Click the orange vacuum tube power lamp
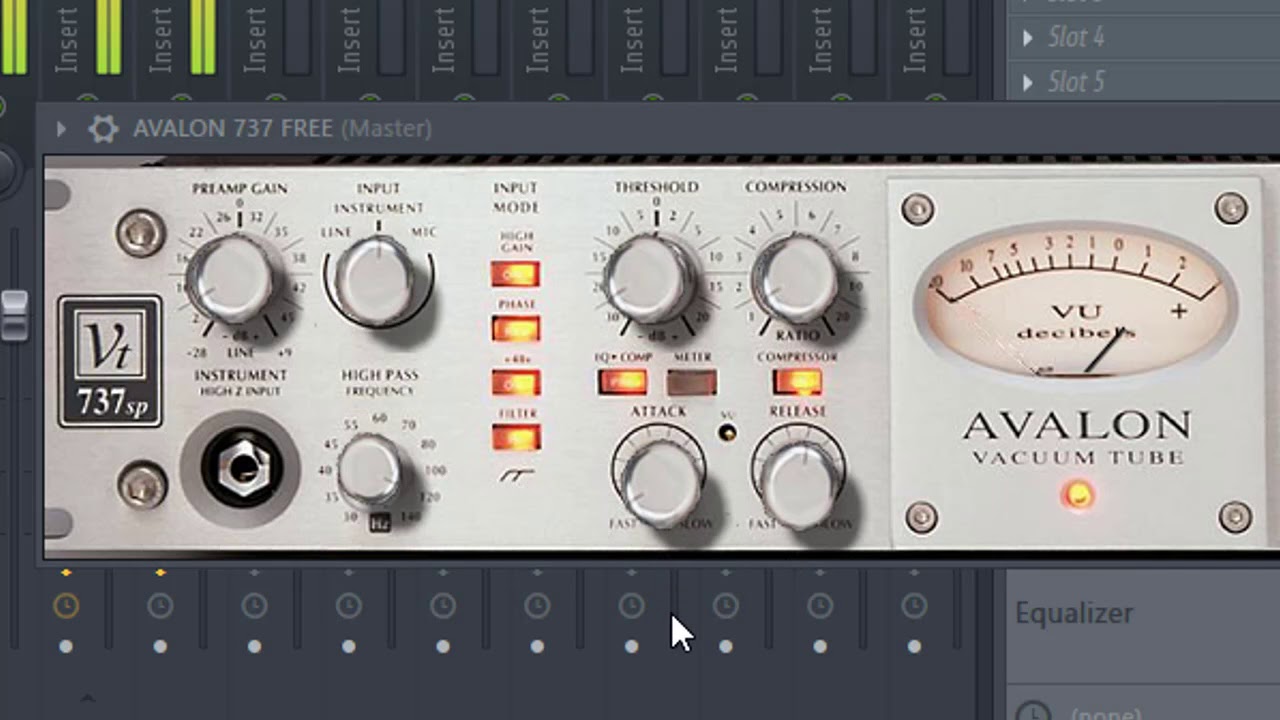1280x720 pixels. [x=1078, y=494]
